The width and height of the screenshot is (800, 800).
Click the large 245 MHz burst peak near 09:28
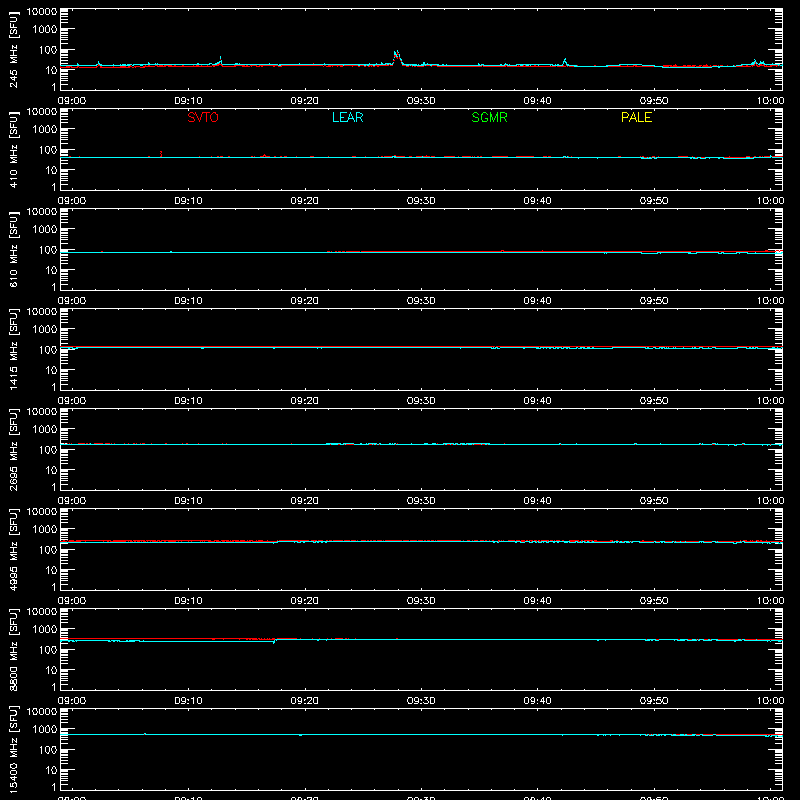pos(396,57)
